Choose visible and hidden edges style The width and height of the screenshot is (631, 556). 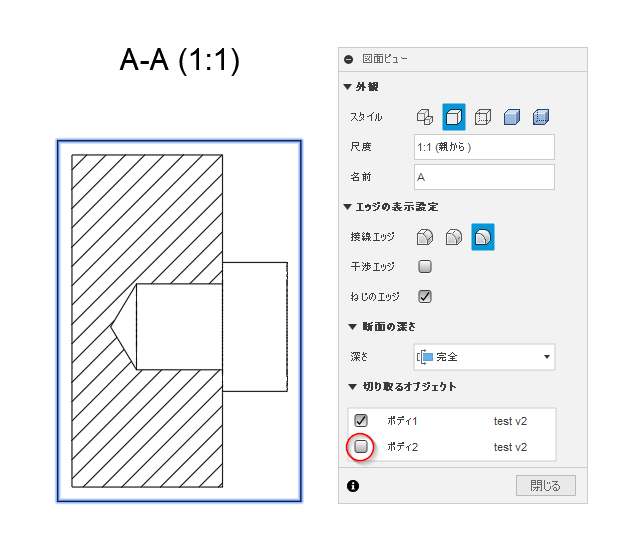point(483,117)
